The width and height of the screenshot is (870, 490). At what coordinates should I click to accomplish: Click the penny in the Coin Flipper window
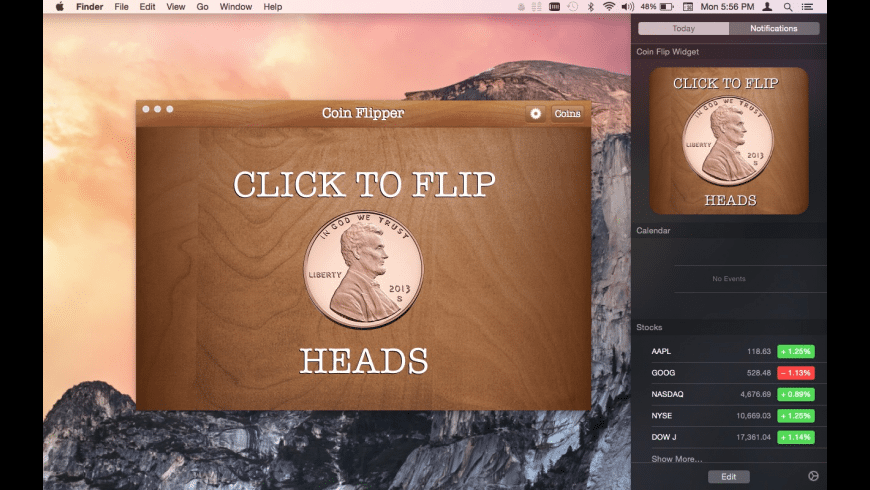coord(363,270)
